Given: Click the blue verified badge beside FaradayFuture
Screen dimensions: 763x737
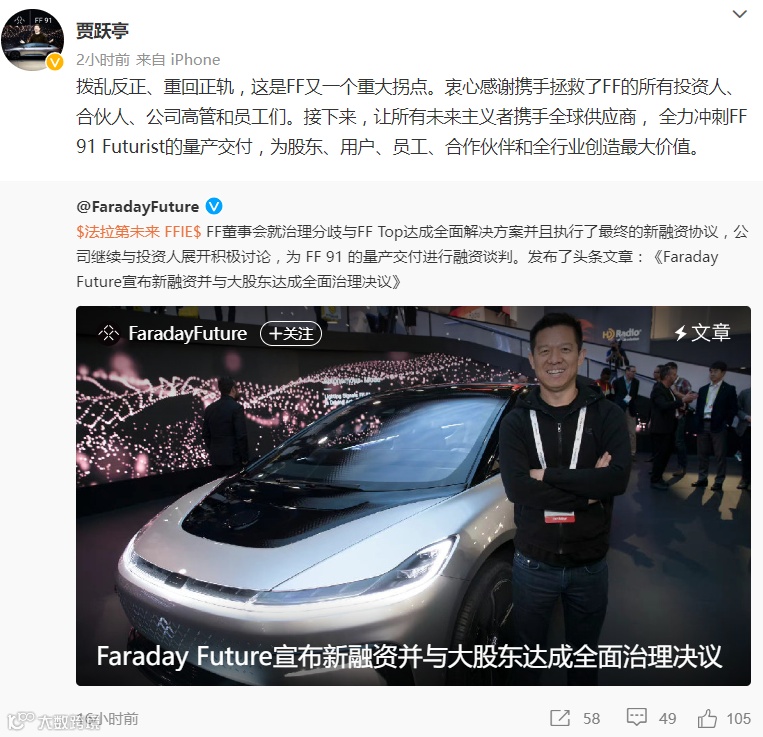Looking at the screenshot, I should click(x=214, y=206).
